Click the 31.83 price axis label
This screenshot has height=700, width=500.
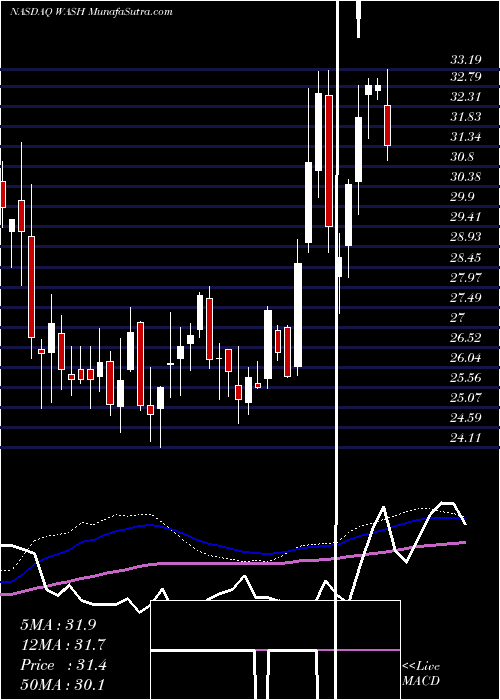(466, 117)
